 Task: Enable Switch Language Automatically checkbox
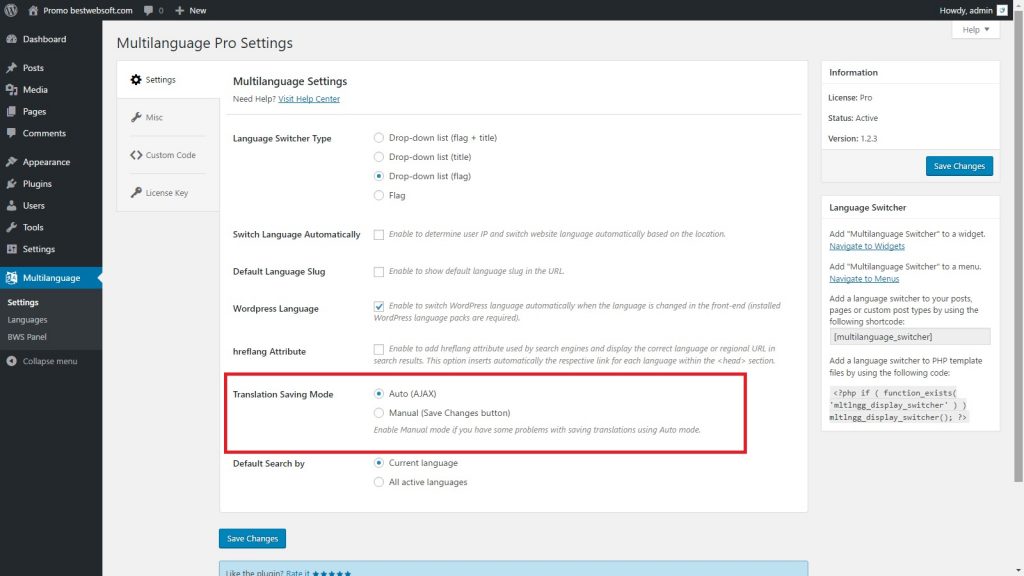(379, 234)
